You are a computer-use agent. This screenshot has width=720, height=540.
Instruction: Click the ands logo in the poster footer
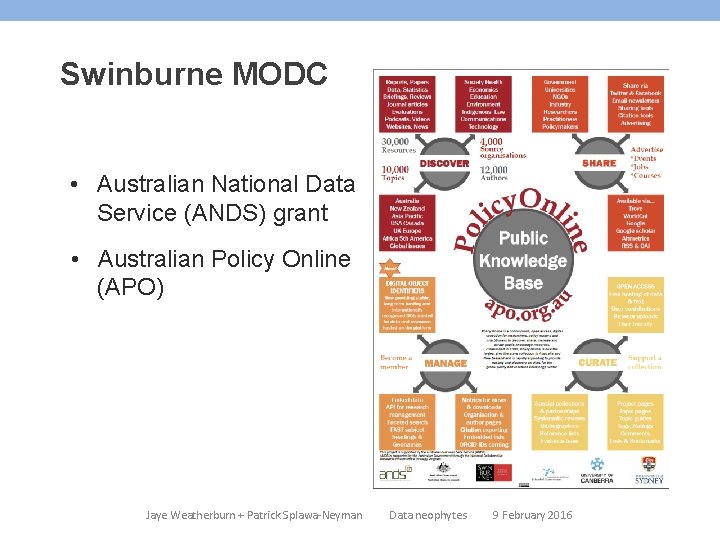tap(395, 473)
